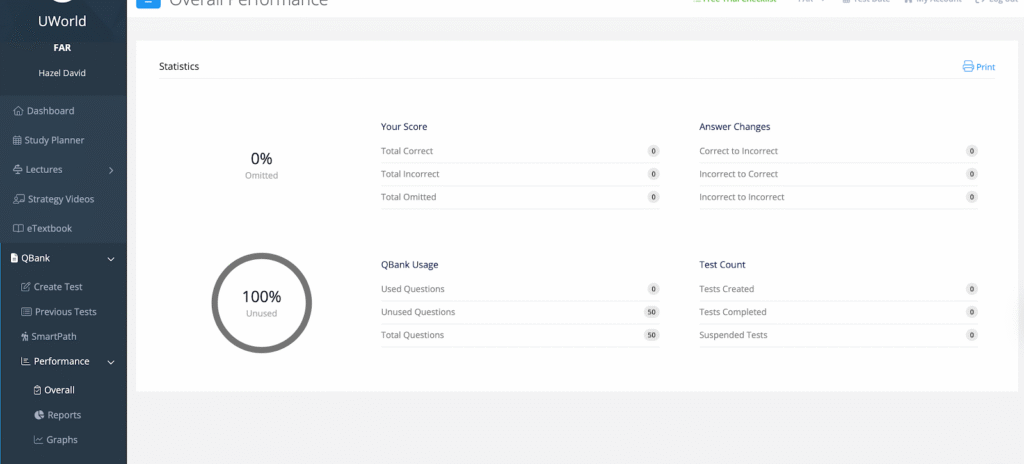Image resolution: width=1024 pixels, height=464 pixels.
Task: Click the Tests Created row
Action: click(x=839, y=289)
